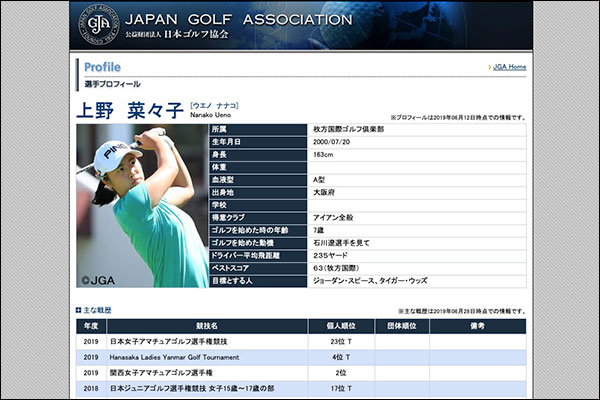Open the JGA Home link
This screenshot has height=400, width=600.
[509, 67]
